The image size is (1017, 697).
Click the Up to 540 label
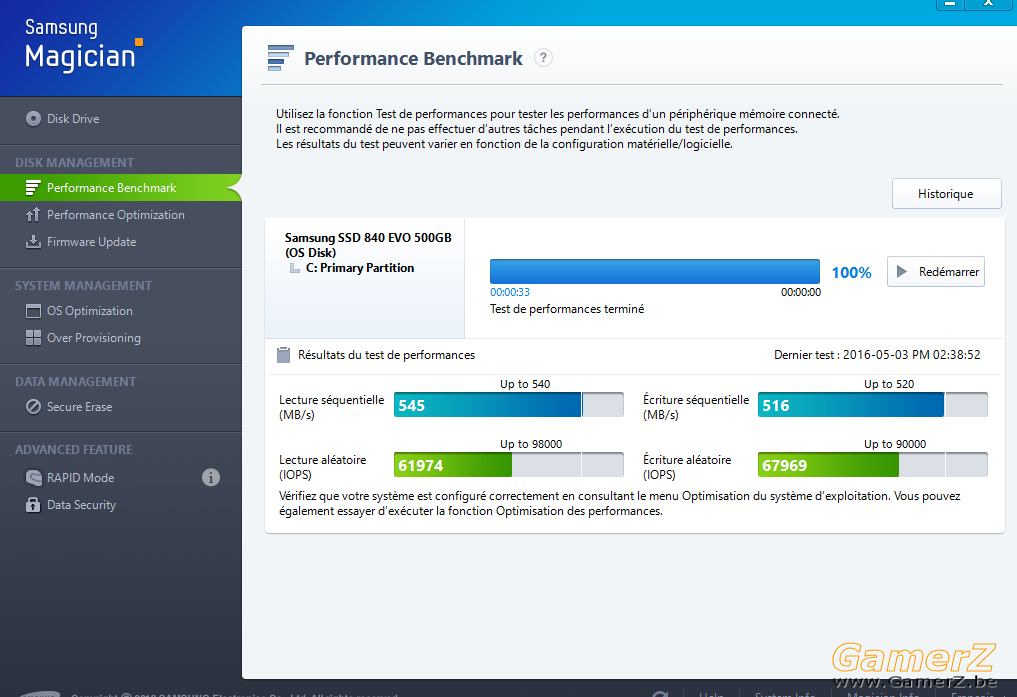pyautogui.click(x=525, y=384)
